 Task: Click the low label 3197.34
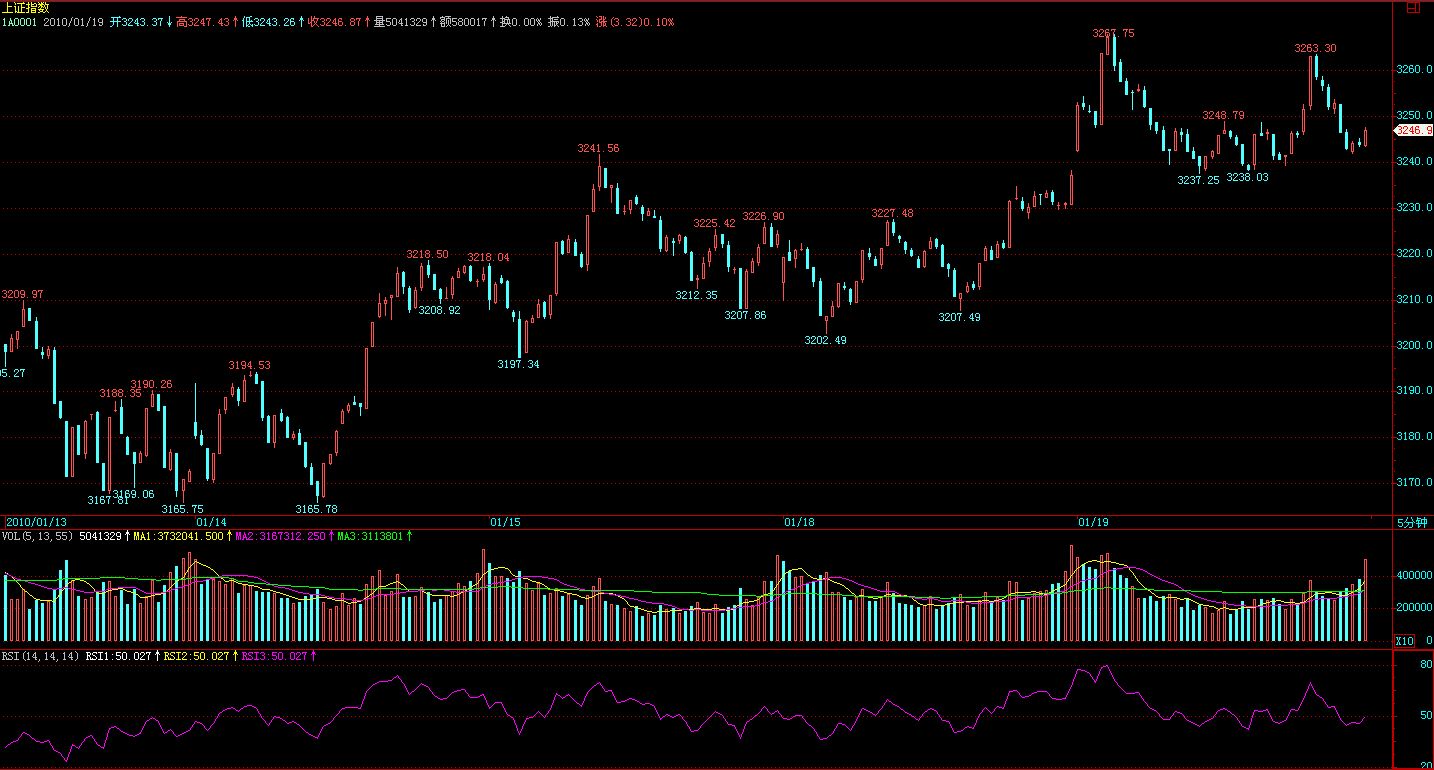click(518, 364)
